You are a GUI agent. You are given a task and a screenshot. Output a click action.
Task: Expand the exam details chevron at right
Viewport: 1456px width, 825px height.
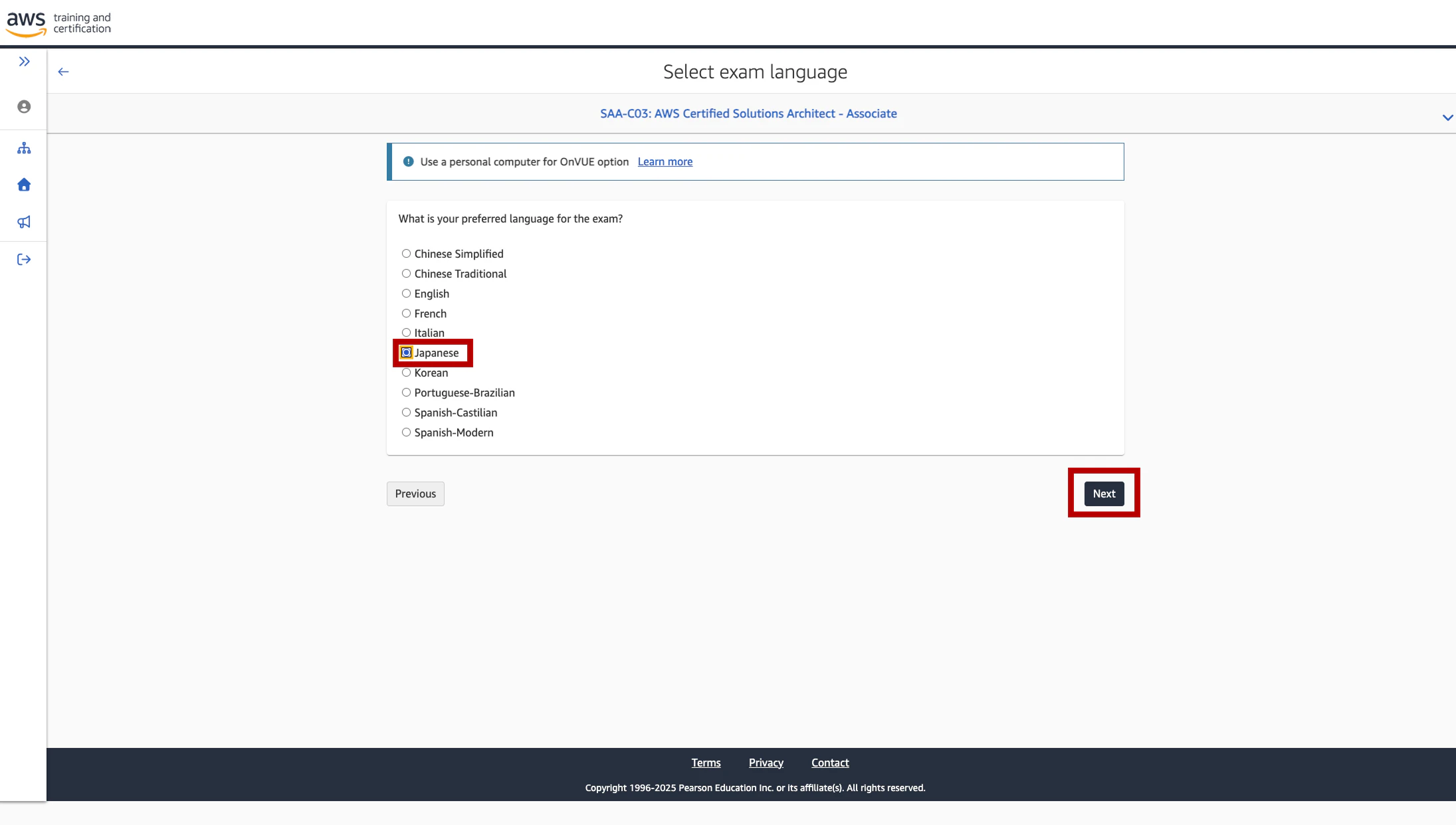click(1447, 118)
